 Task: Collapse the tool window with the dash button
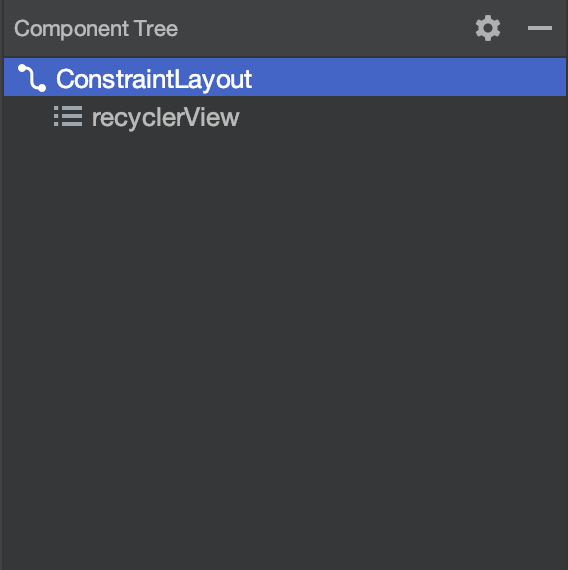pyautogui.click(x=540, y=28)
